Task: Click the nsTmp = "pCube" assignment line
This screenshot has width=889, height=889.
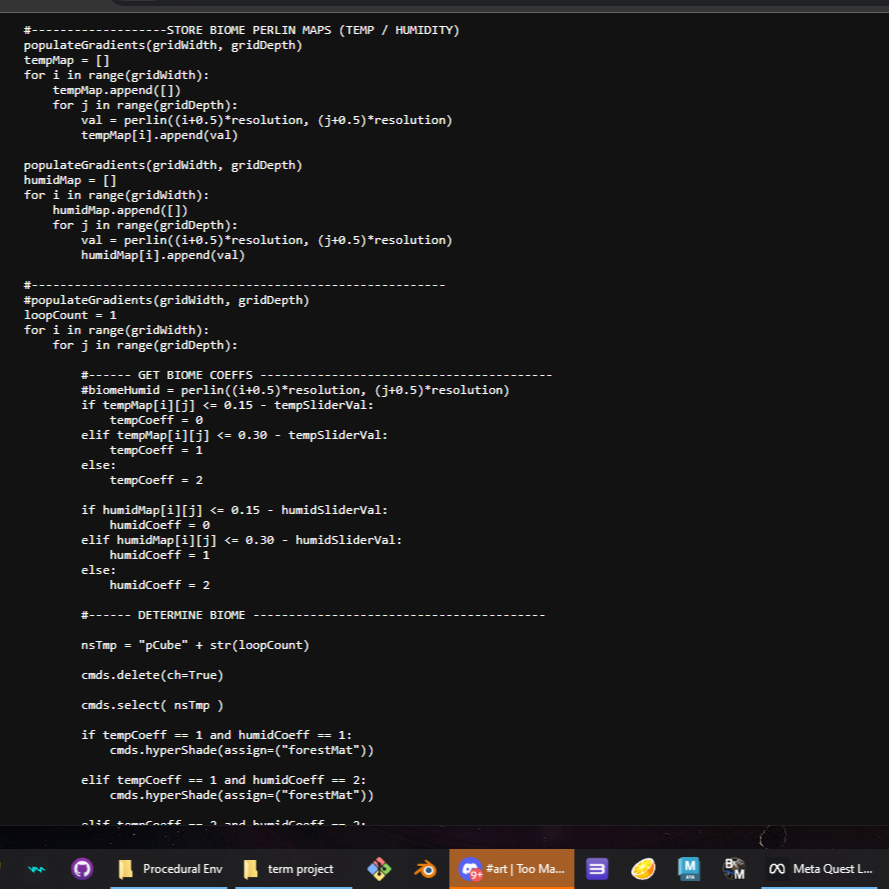Action: [x=195, y=645]
